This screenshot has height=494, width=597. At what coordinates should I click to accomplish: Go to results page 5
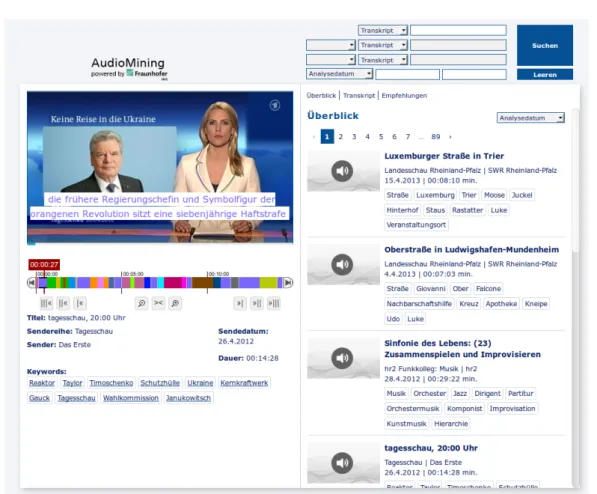381,137
